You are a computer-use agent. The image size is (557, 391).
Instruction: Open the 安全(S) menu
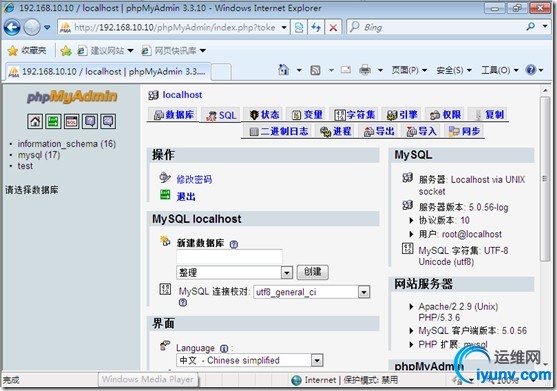point(454,70)
